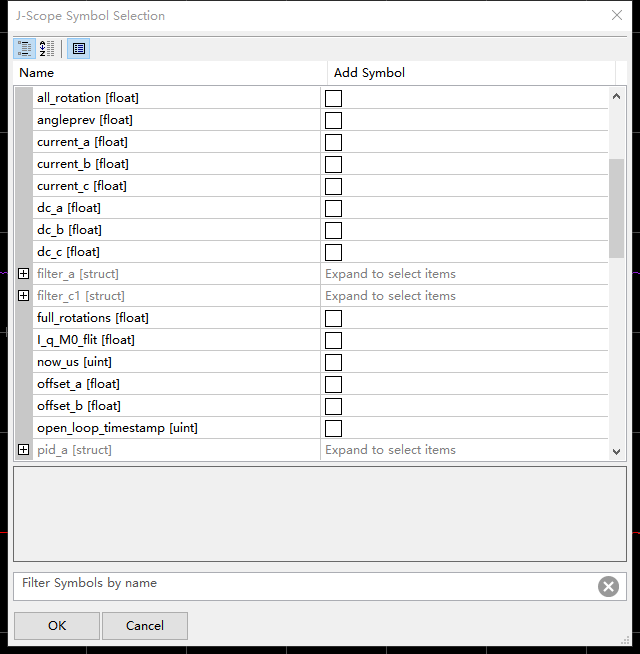Image resolution: width=640 pixels, height=654 pixels.
Task: Click the Cancel button
Action: click(x=145, y=626)
